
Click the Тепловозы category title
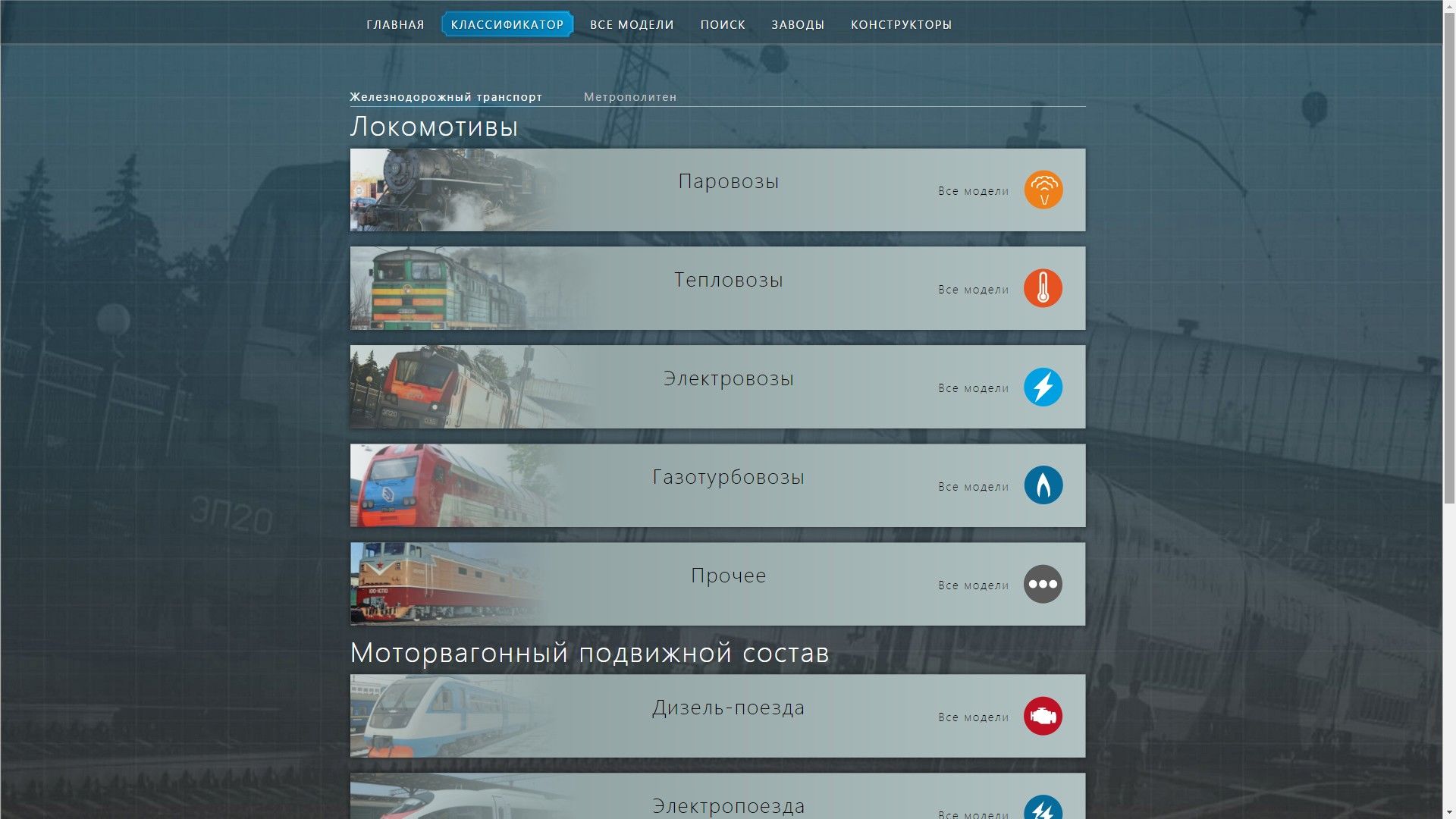pos(728,280)
